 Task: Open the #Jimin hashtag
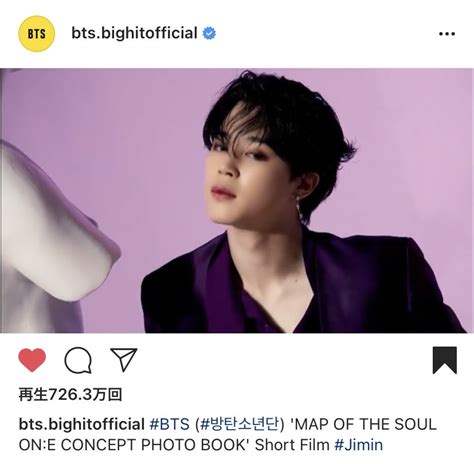(x=359, y=445)
